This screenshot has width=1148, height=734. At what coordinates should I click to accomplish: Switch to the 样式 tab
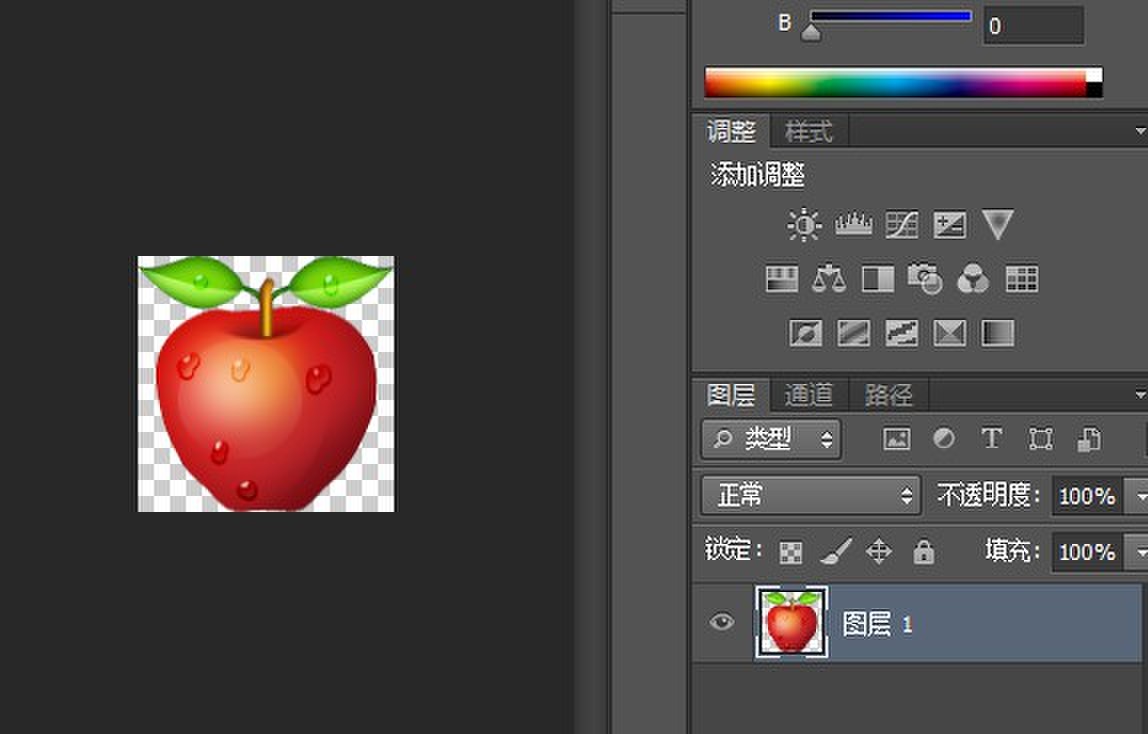pyautogui.click(x=808, y=131)
